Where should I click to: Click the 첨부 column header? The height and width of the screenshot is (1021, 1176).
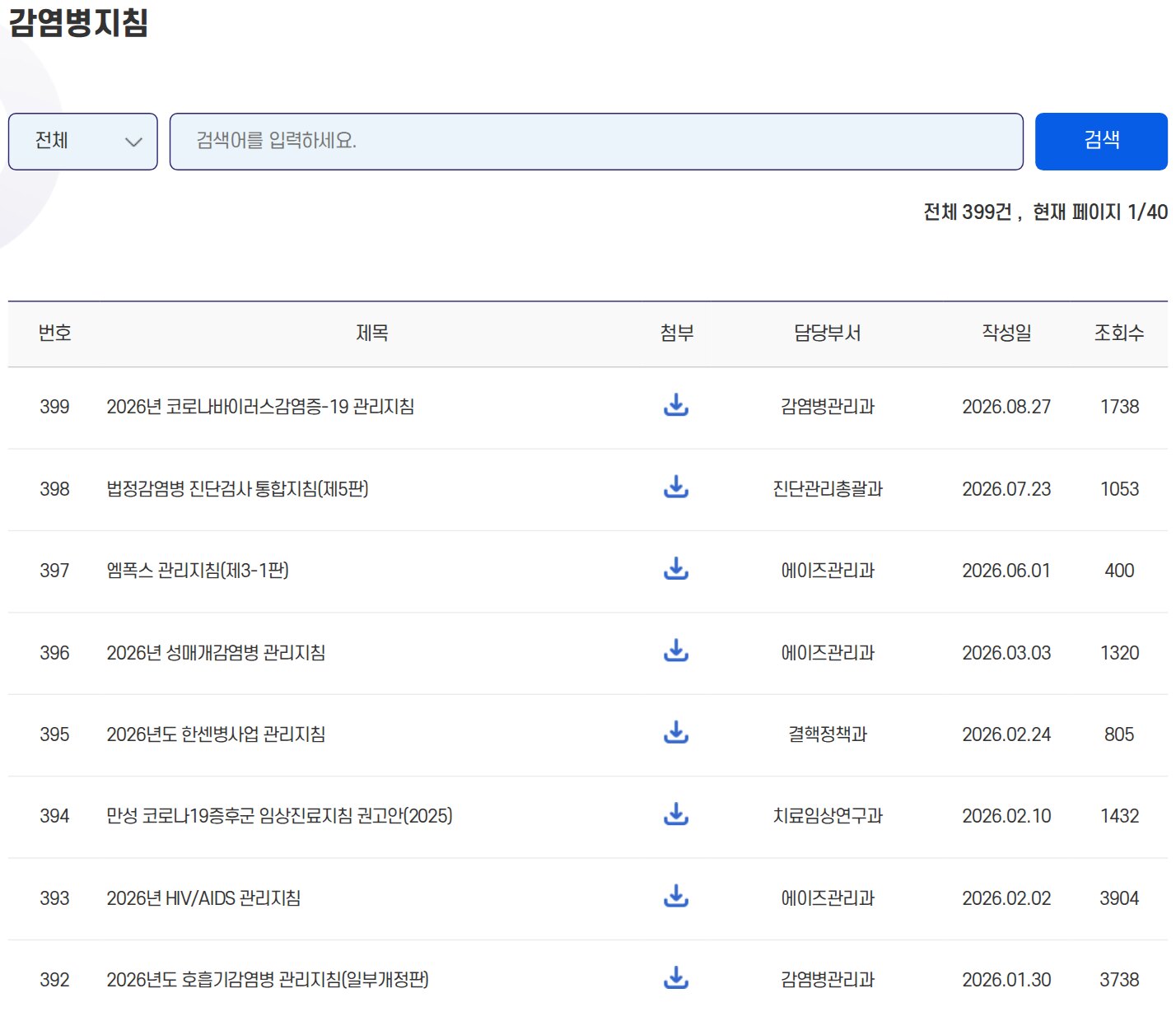tap(677, 333)
